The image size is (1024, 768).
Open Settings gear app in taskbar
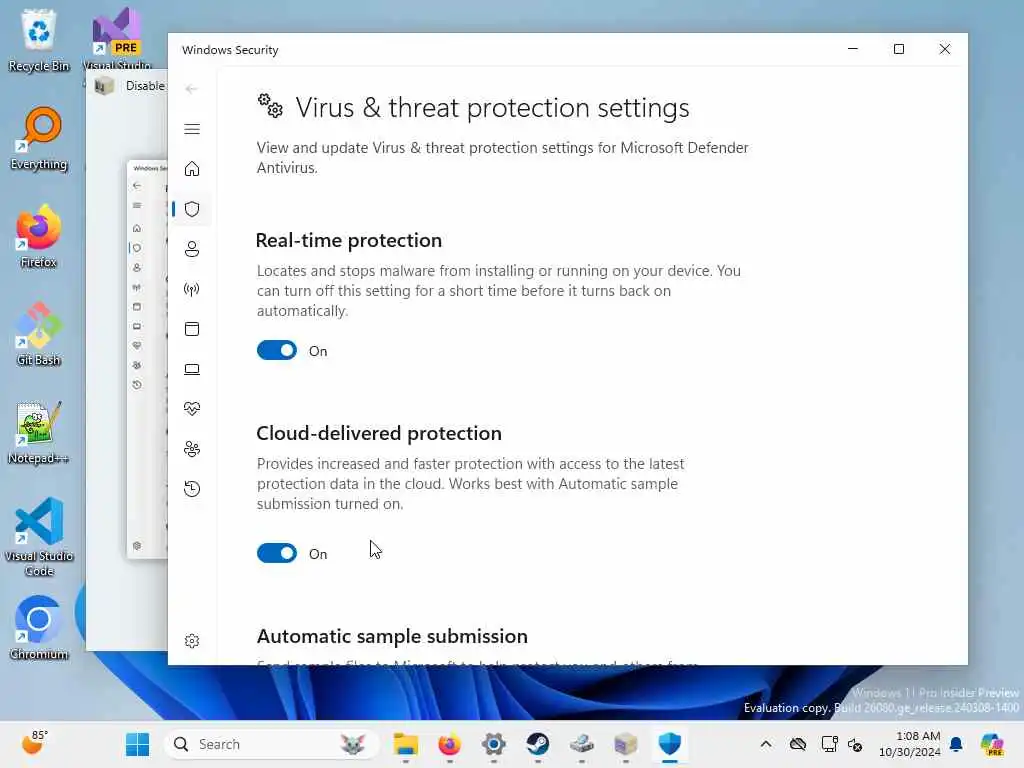point(494,744)
